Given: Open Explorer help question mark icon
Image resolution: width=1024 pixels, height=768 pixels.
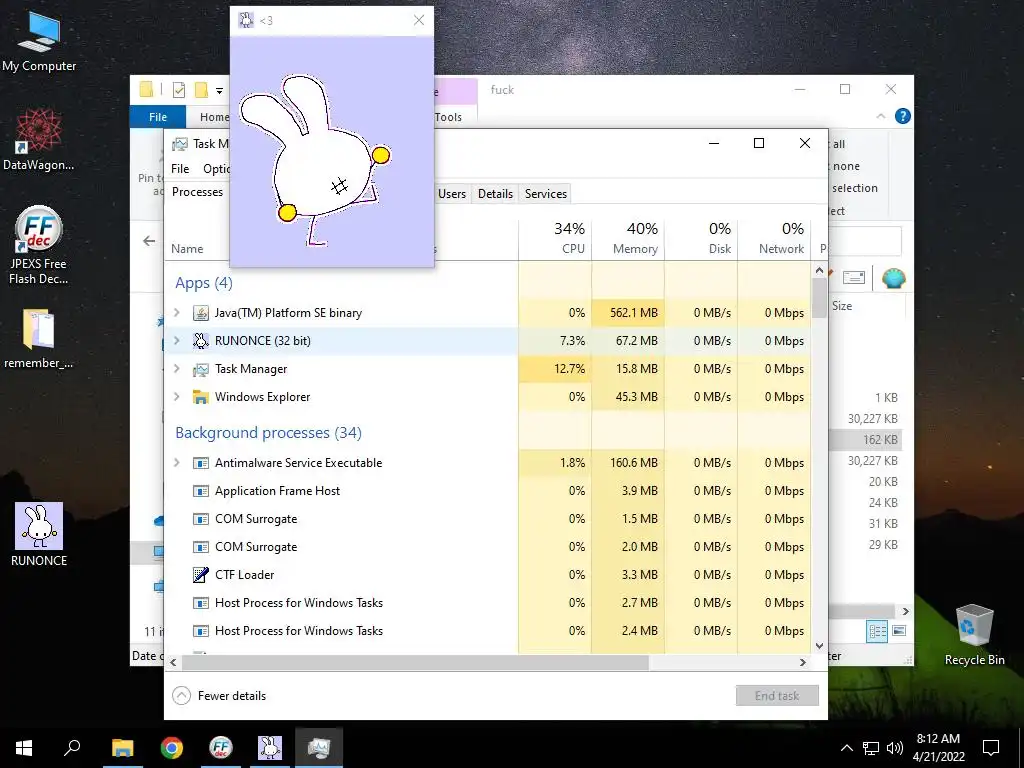Looking at the screenshot, I should coord(903,116).
